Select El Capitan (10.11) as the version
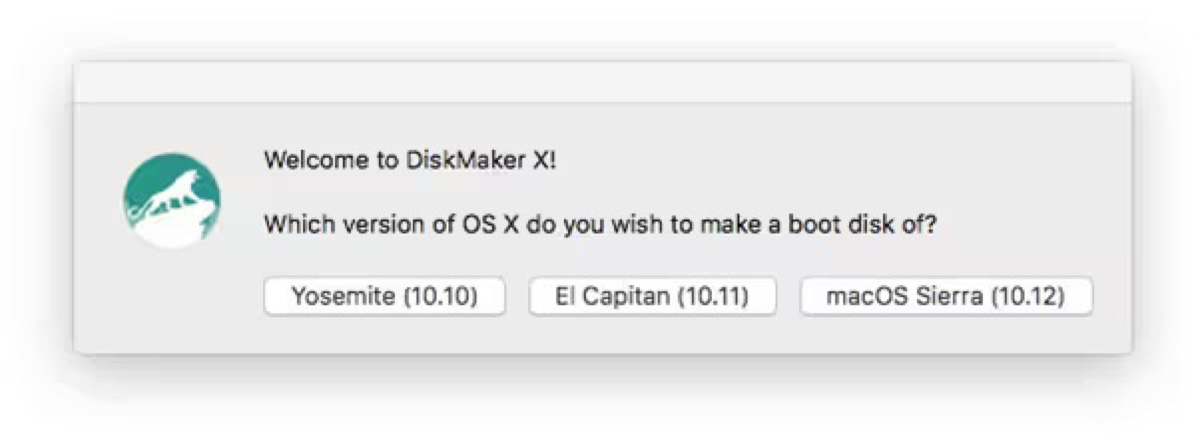The height and width of the screenshot is (441, 1200). [x=652, y=297]
